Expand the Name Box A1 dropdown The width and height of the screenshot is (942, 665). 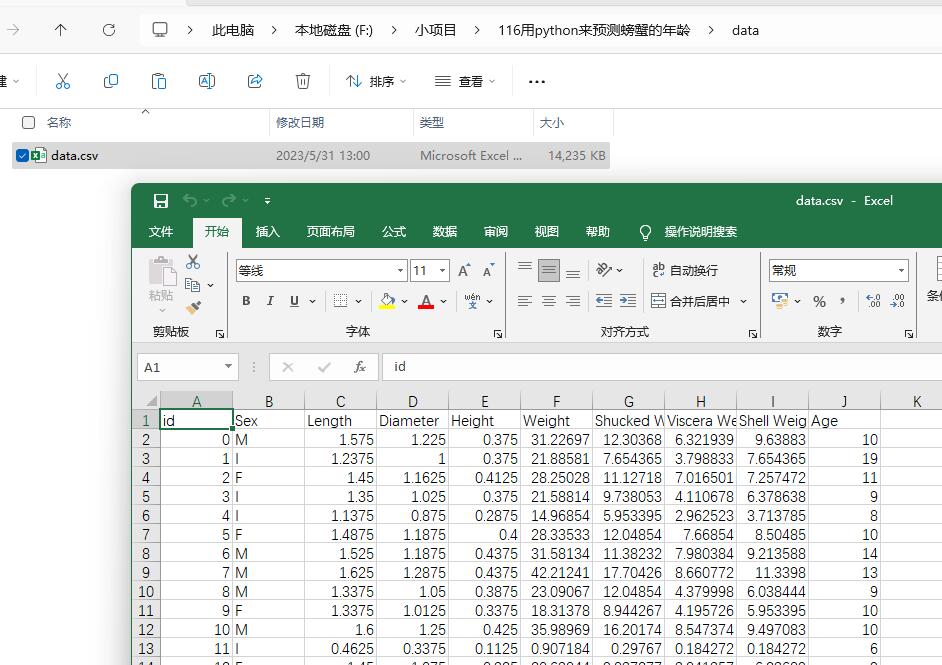pyautogui.click(x=228, y=366)
